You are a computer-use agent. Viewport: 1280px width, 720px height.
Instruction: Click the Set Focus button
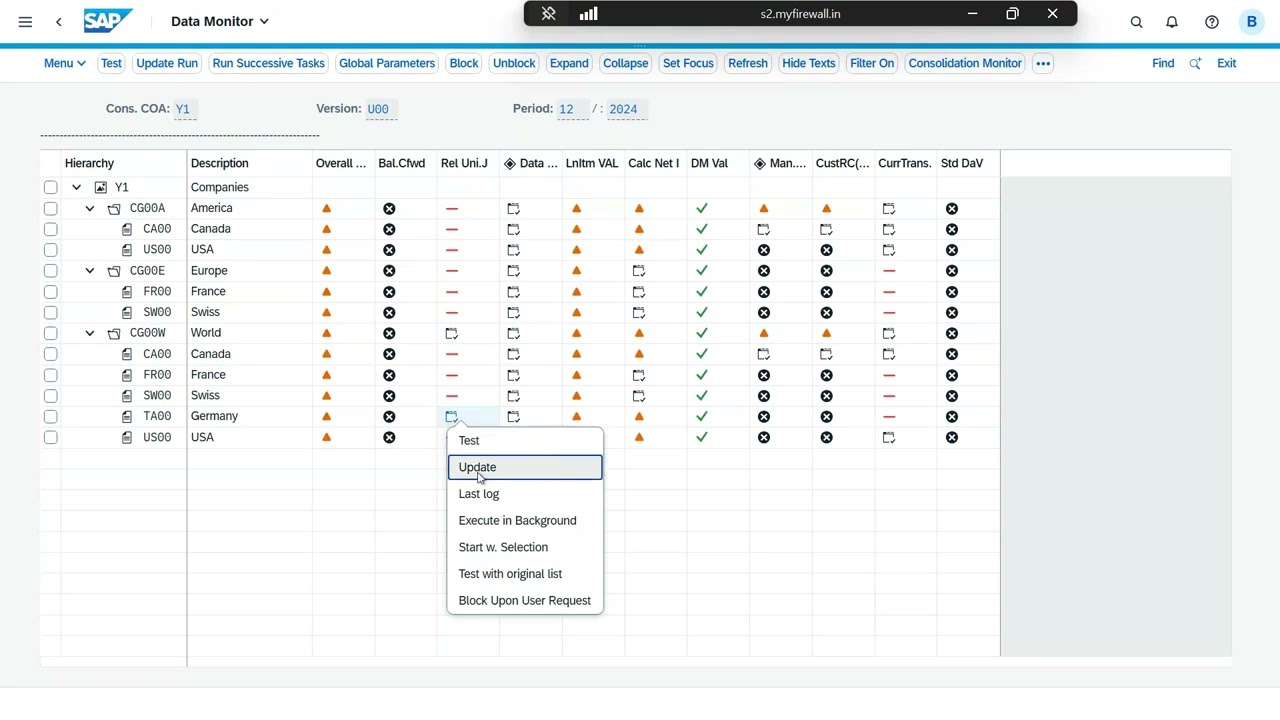coord(688,63)
